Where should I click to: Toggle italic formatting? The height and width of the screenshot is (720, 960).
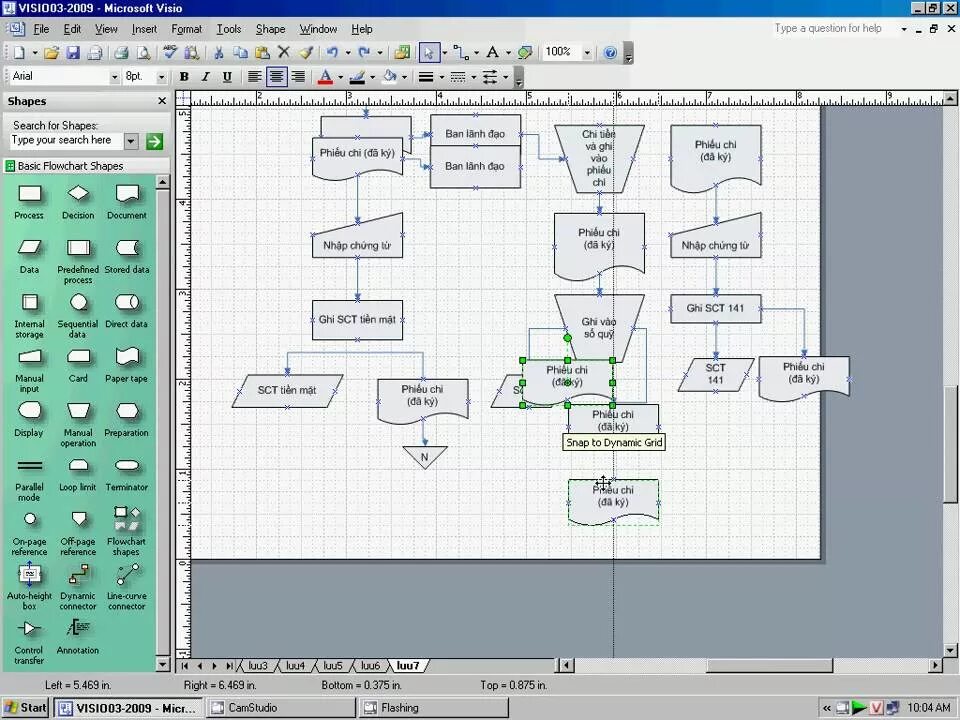[x=206, y=77]
